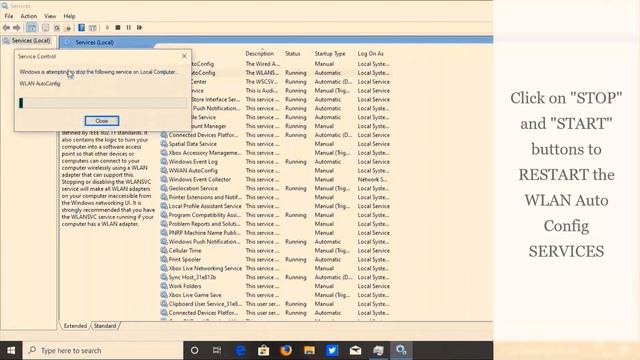Toggle Show/Hide Action Pane toolbar icon
640x360 pixels.
[93, 28]
